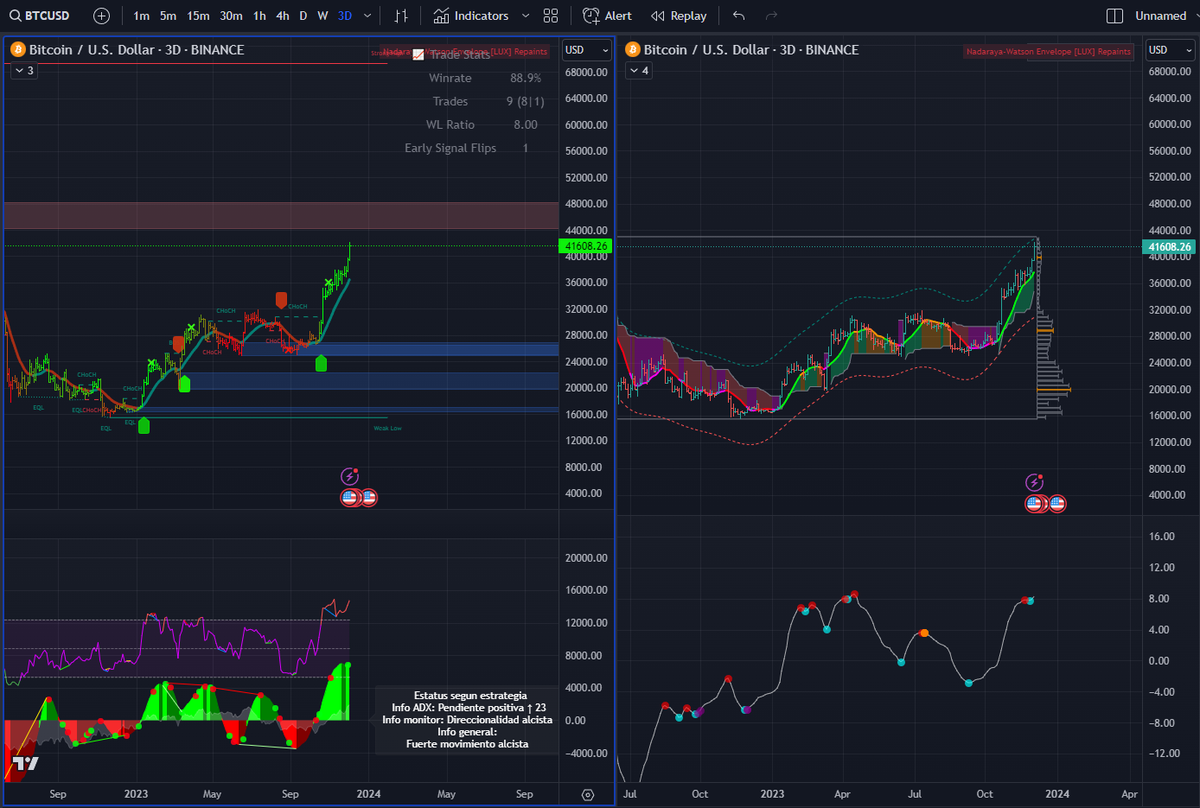Expand the timeframe interval dropdown
Image resolution: width=1200 pixels, height=808 pixels.
[368, 16]
